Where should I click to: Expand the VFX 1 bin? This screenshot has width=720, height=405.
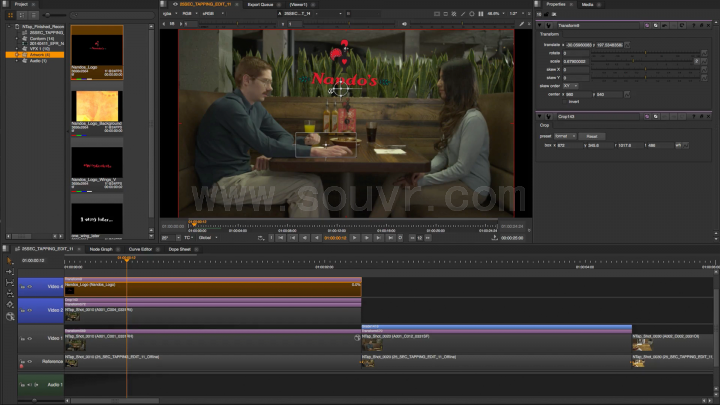tap(17, 49)
